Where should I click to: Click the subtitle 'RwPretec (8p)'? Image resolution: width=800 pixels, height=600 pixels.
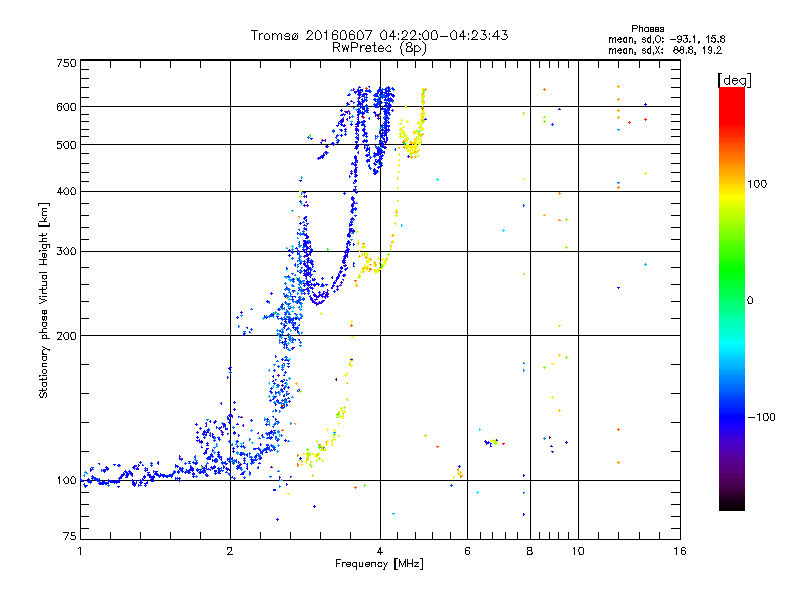coord(379,48)
